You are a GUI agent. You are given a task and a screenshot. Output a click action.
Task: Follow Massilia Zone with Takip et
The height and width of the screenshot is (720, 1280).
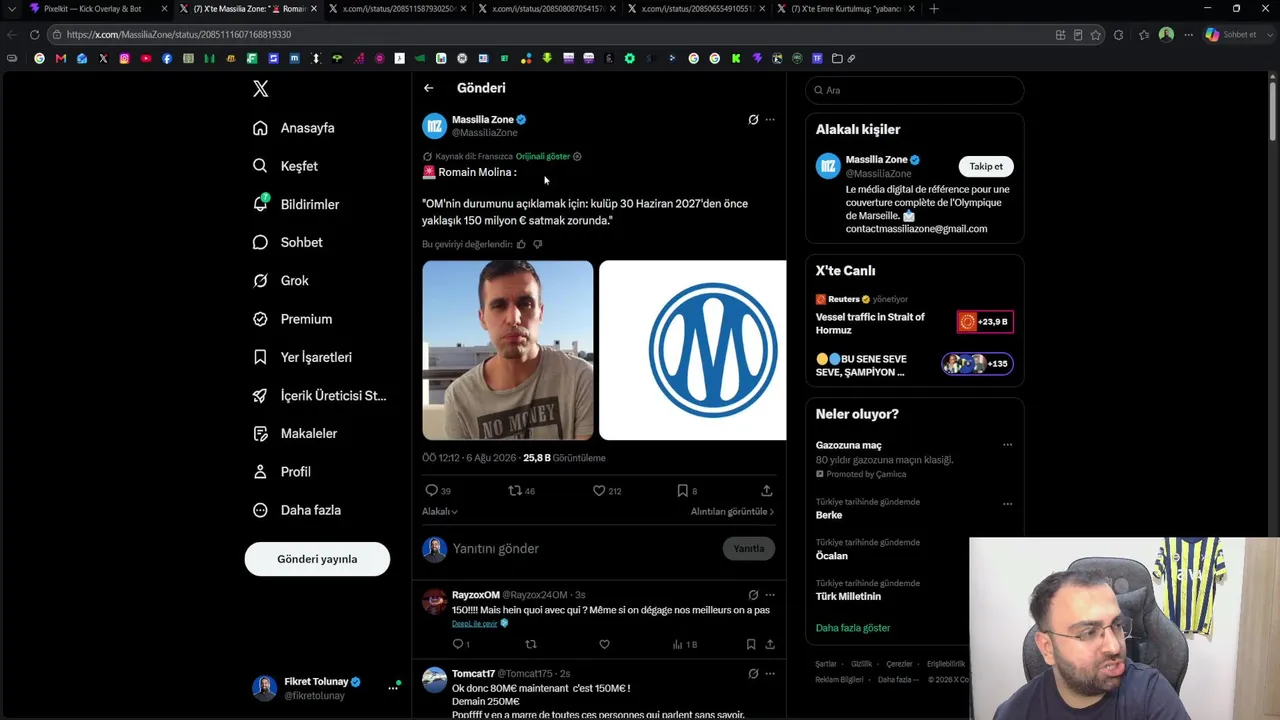986,167
